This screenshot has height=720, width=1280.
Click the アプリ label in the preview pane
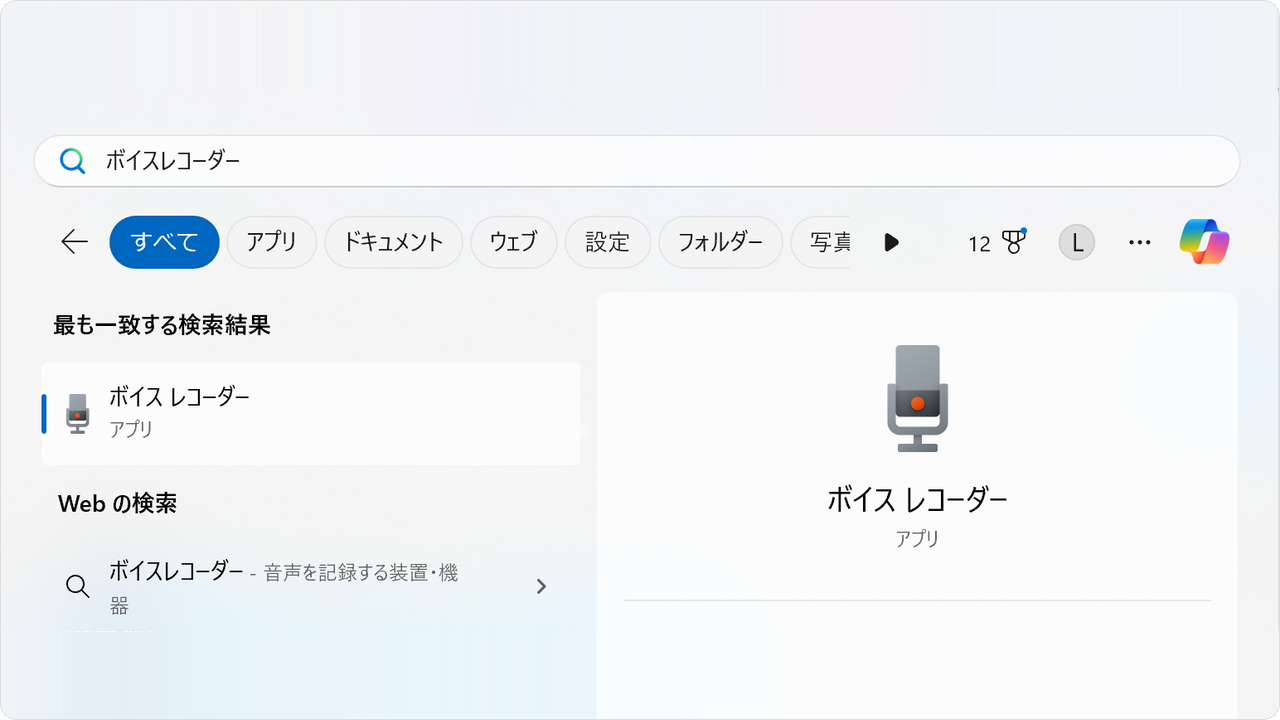point(917,538)
